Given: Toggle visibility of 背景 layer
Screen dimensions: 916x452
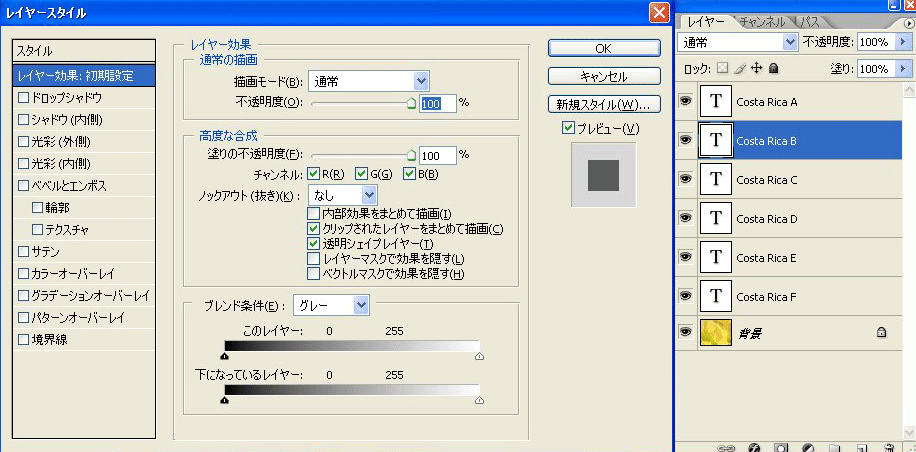Looking at the screenshot, I should point(685,332).
